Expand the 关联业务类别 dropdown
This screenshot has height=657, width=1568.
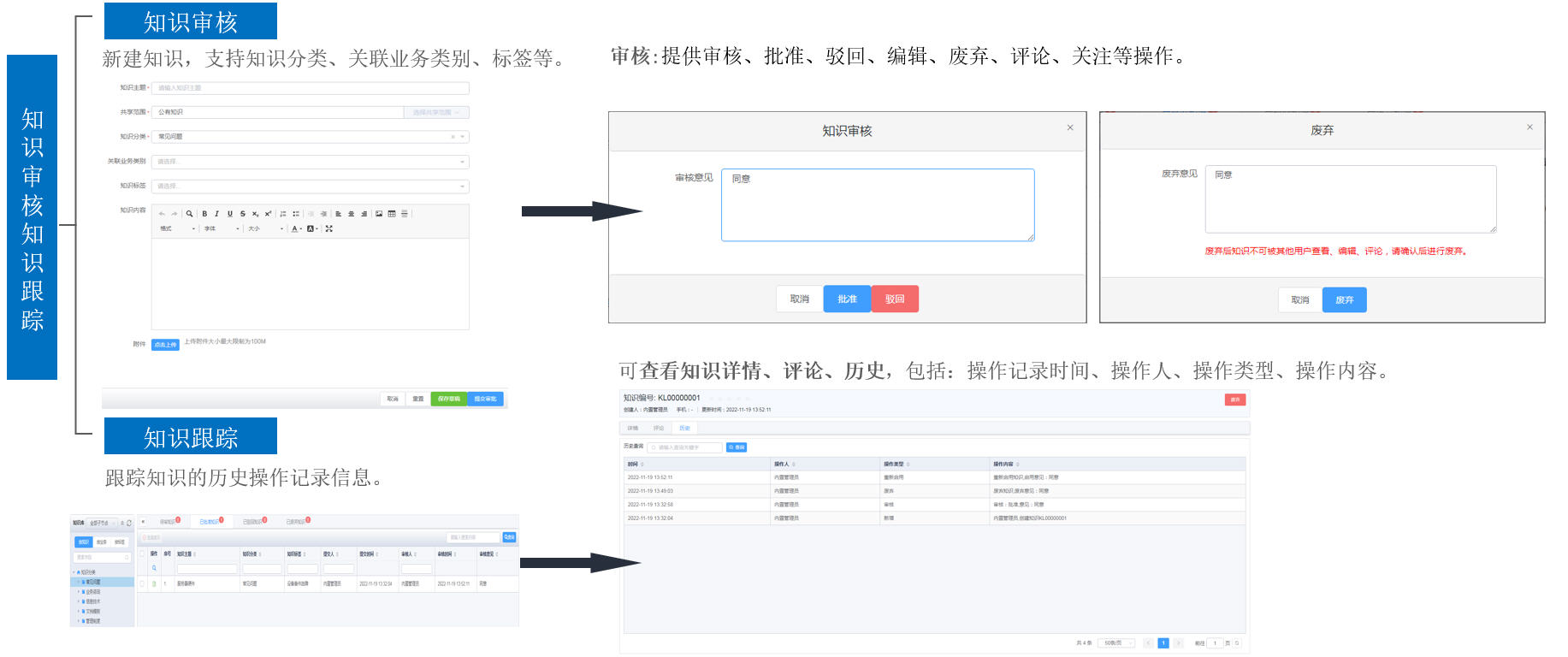pos(310,162)
